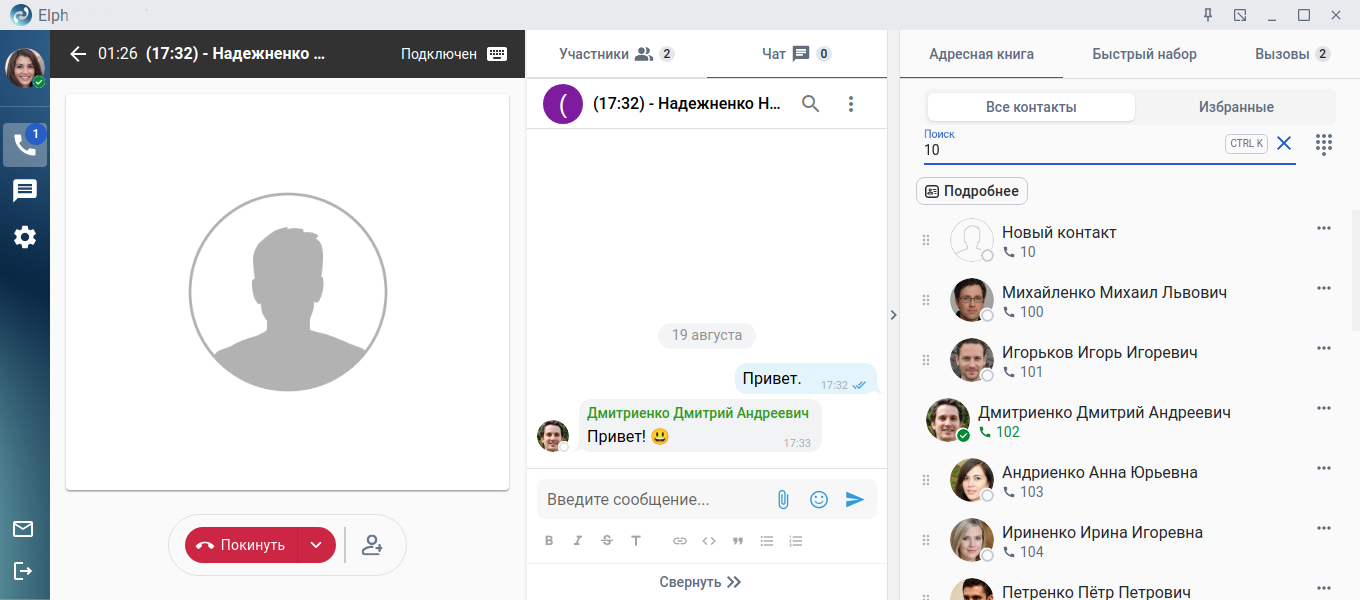This screenshot has width=1360, height=600.
Task: Open the mail envelope icon in sidebar
Action: tap(23, 529)
